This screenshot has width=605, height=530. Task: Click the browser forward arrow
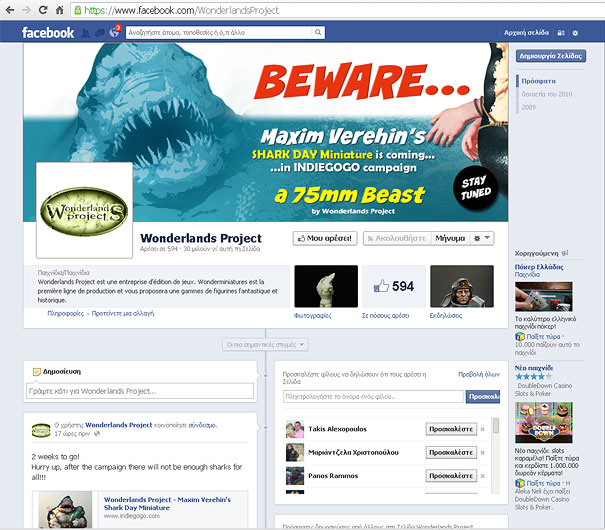point(26,10)
